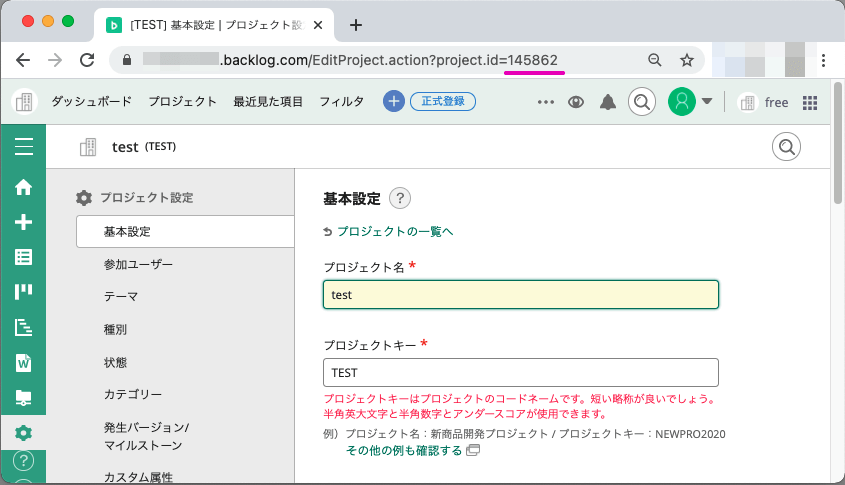Select カテゴリー in project settings menu
The width and height of the screenshot is (845, 485).
(x=133, y=394)
